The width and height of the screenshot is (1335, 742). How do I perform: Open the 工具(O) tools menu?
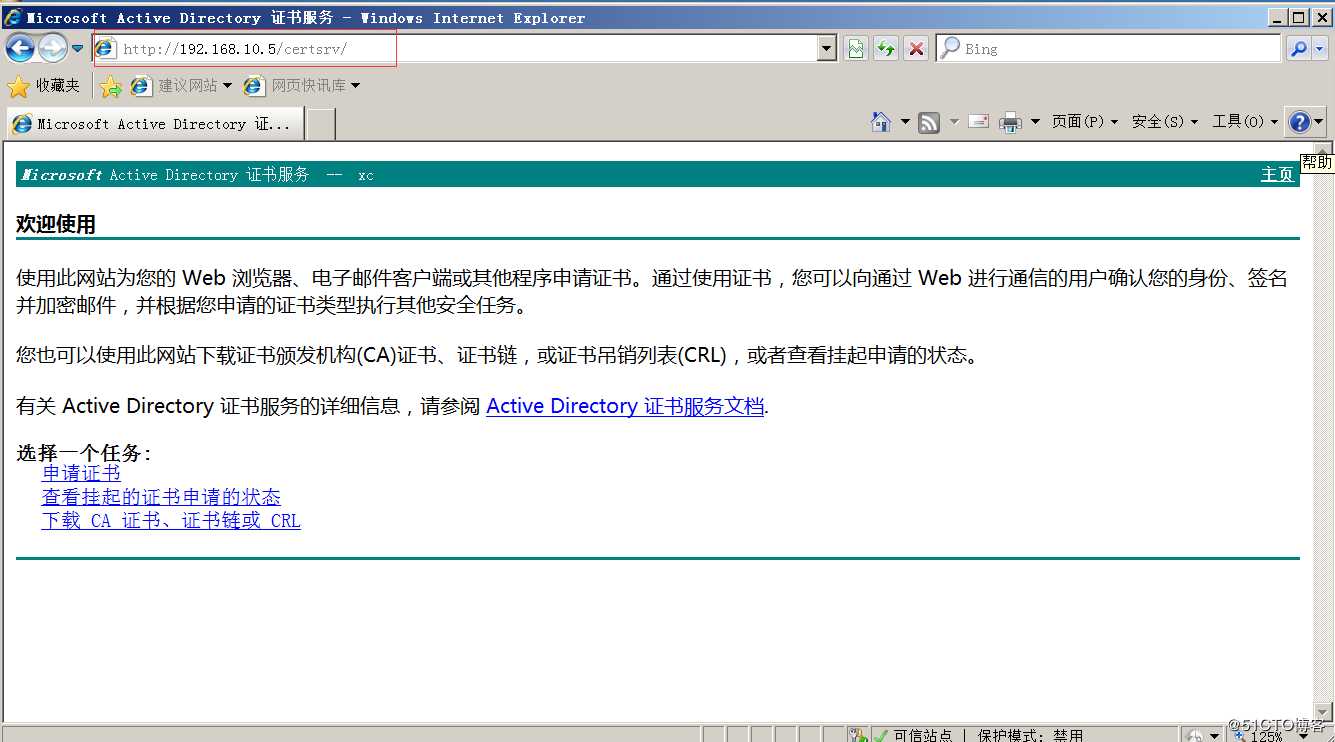click(x=1245, y=122)
